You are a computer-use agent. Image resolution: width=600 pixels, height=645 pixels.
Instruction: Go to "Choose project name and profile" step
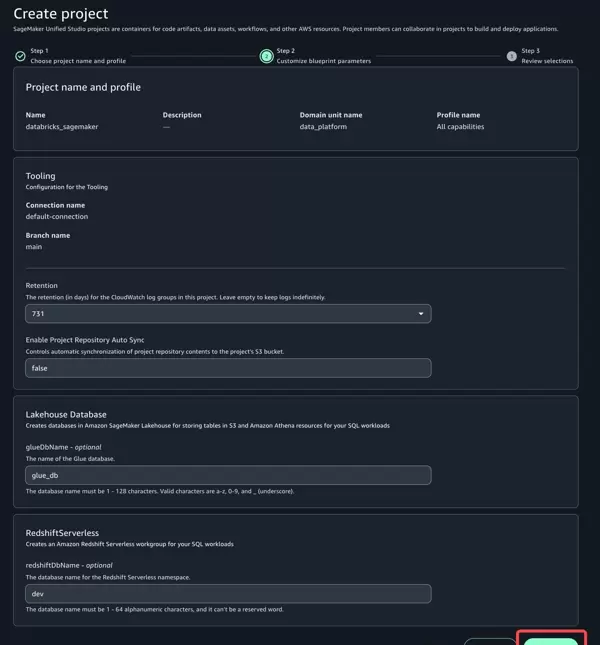point(78,61)
